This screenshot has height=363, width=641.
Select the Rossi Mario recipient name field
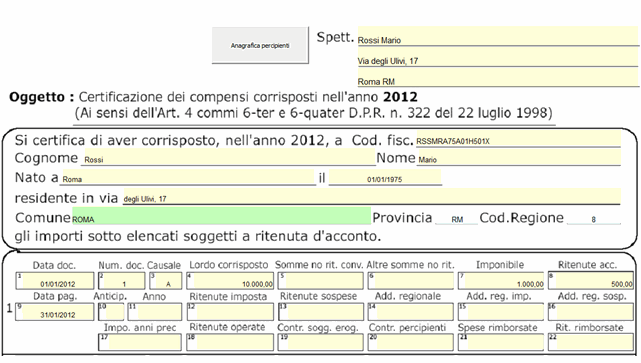pos(498,36)
